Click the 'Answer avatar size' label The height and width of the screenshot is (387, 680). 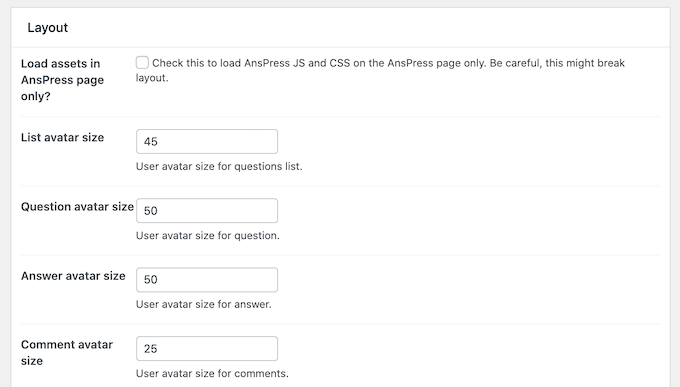point(73,276)
